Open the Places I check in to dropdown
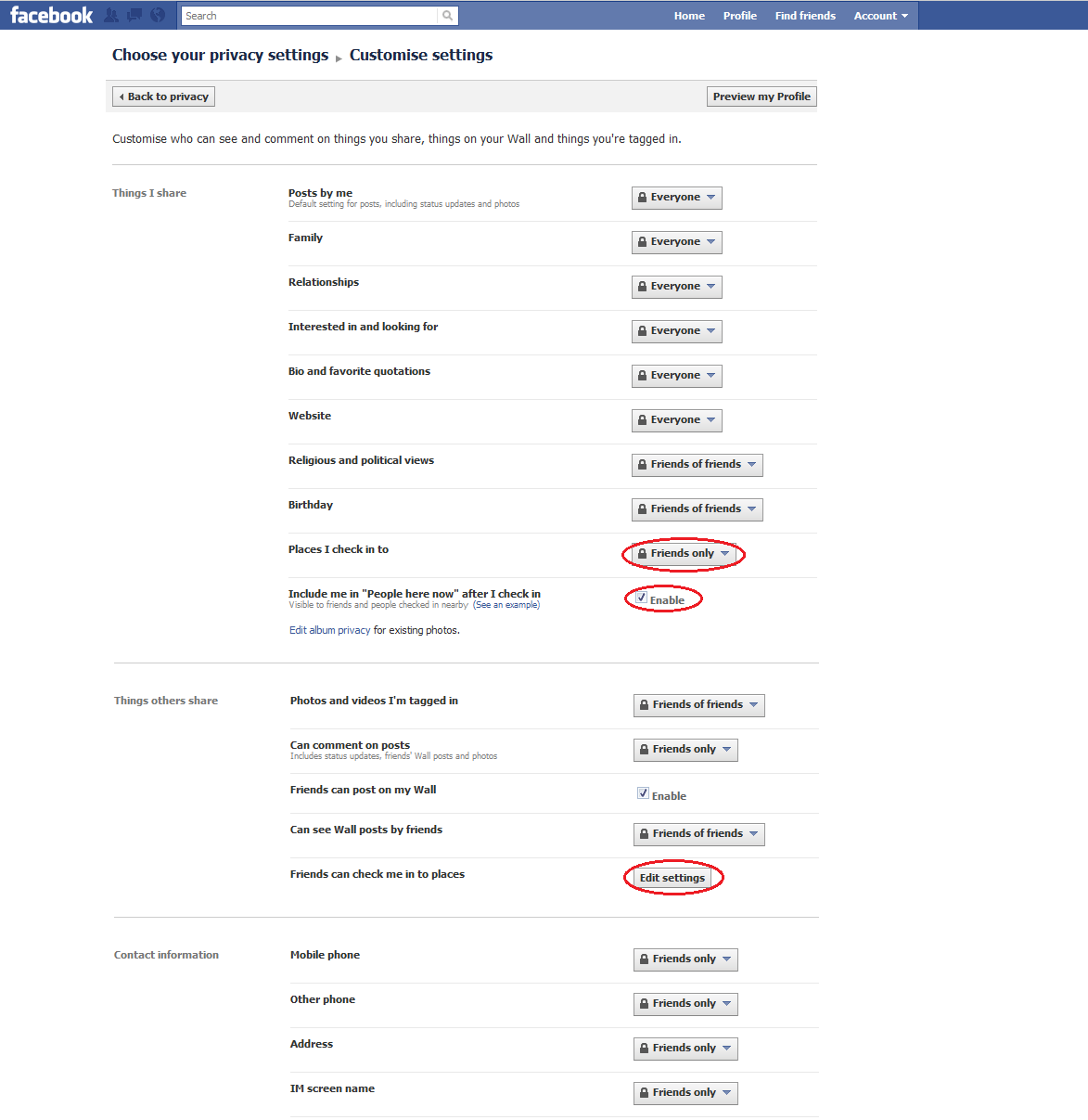This screenshot has height=1120, width=1088. [684, 554]
